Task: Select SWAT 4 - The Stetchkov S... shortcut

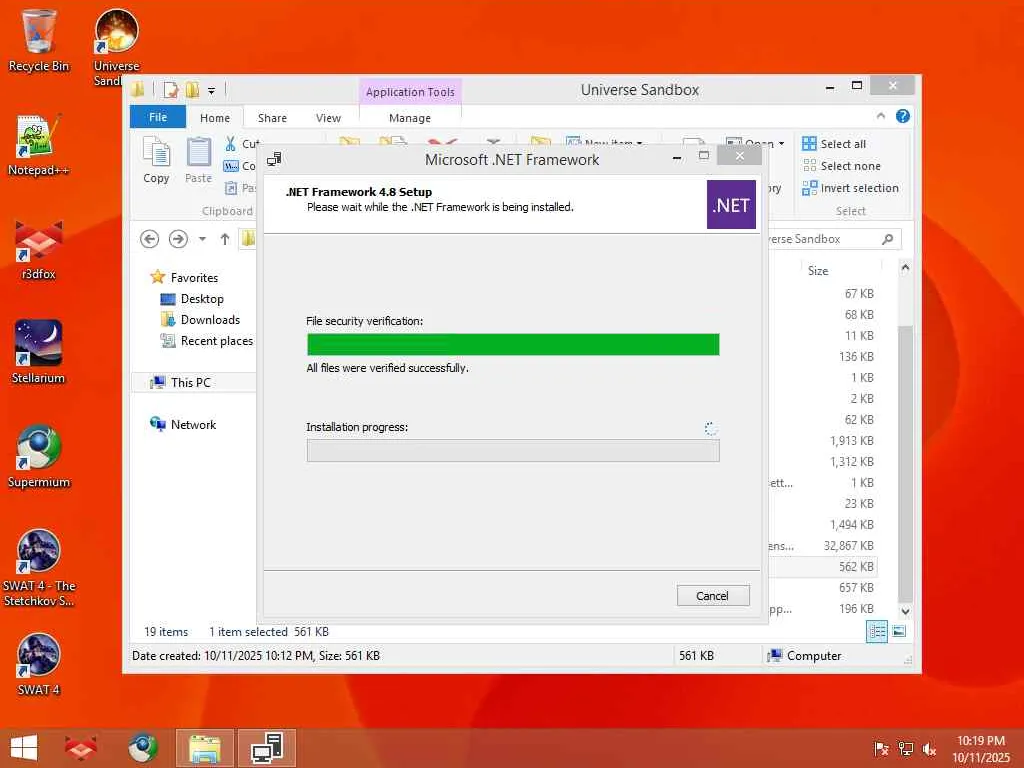Action: pyautogui.click(x=39, y=568)
